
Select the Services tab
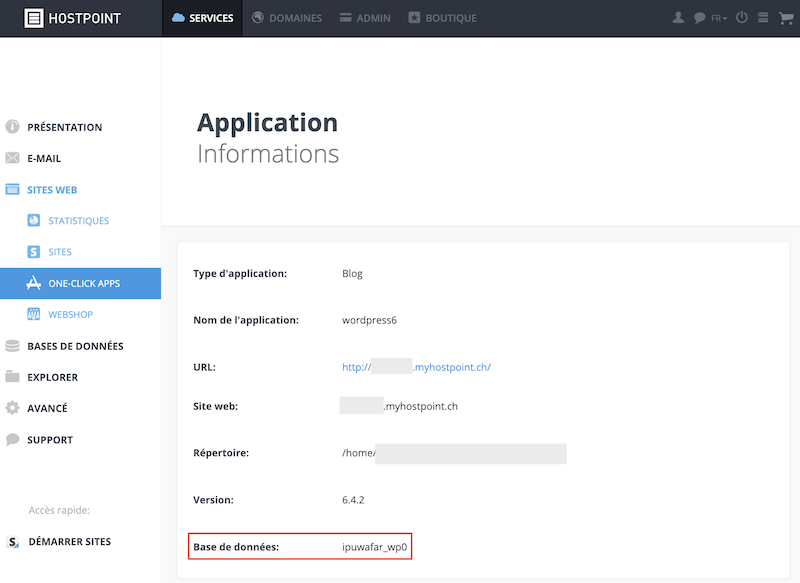pyautogui.click(x=203, y=18)
